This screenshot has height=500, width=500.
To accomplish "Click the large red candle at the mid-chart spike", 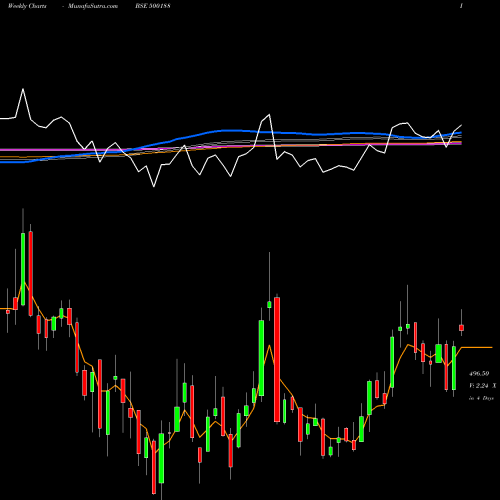I will (277, 359).
